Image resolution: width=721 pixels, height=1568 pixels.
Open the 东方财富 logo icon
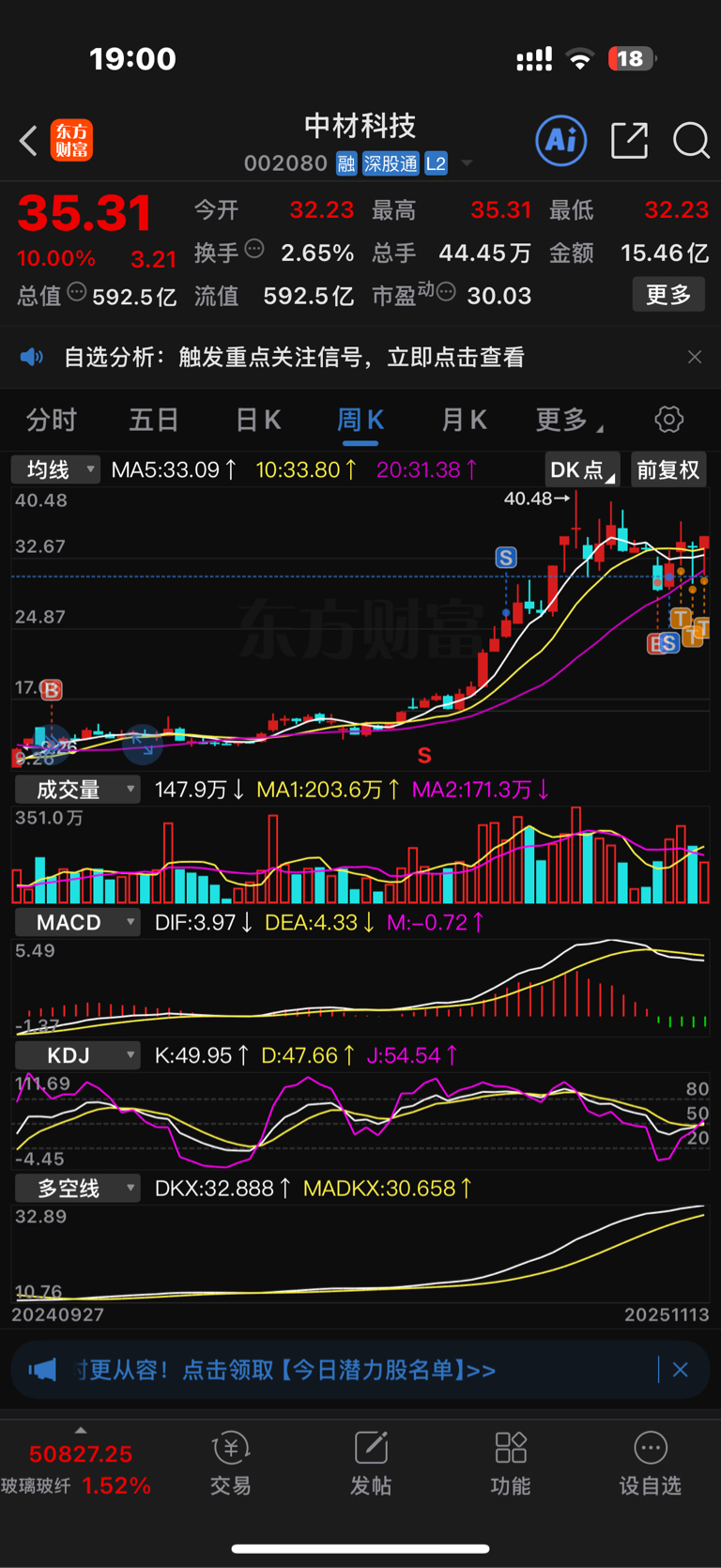(x=71, y=141)
